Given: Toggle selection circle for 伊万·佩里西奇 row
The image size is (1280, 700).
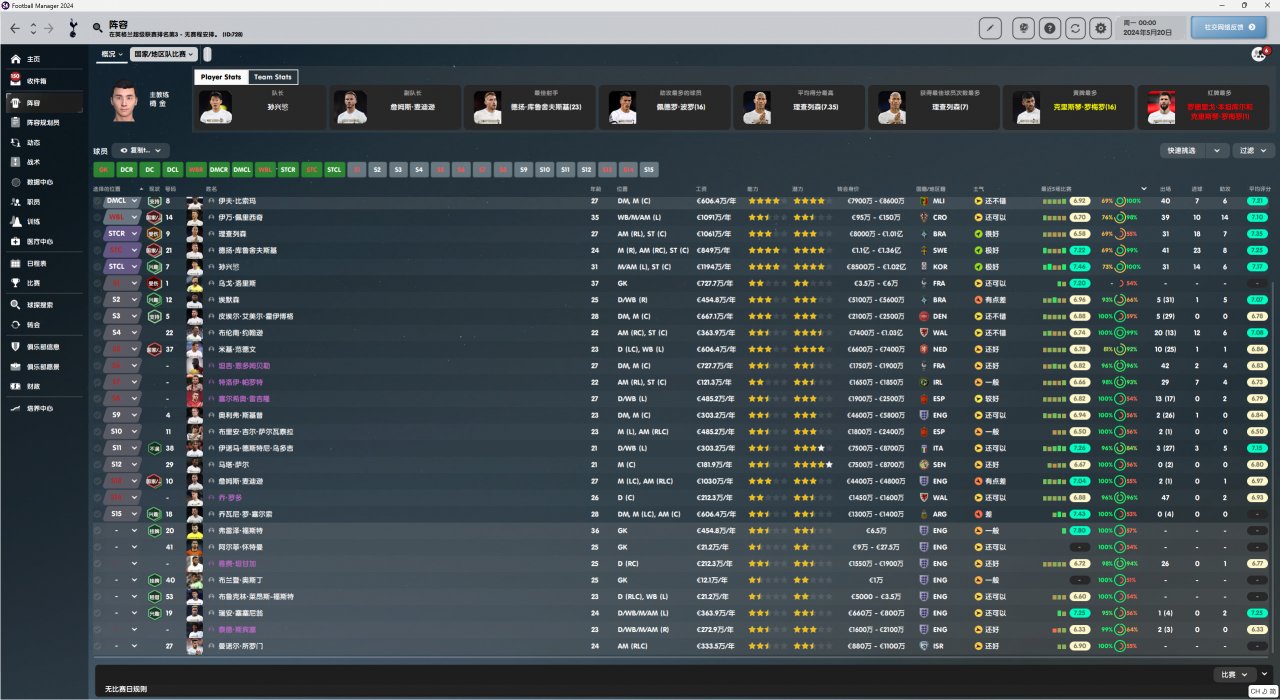Looking at the screenshot, I should coord(98,217).
